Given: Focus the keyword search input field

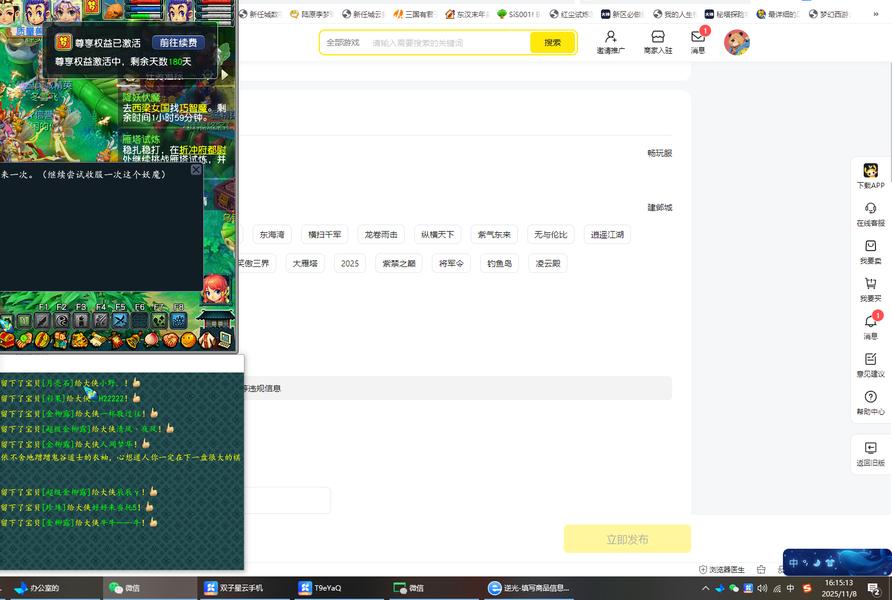Looking at the screenshot, I should (x=448, y=43).
